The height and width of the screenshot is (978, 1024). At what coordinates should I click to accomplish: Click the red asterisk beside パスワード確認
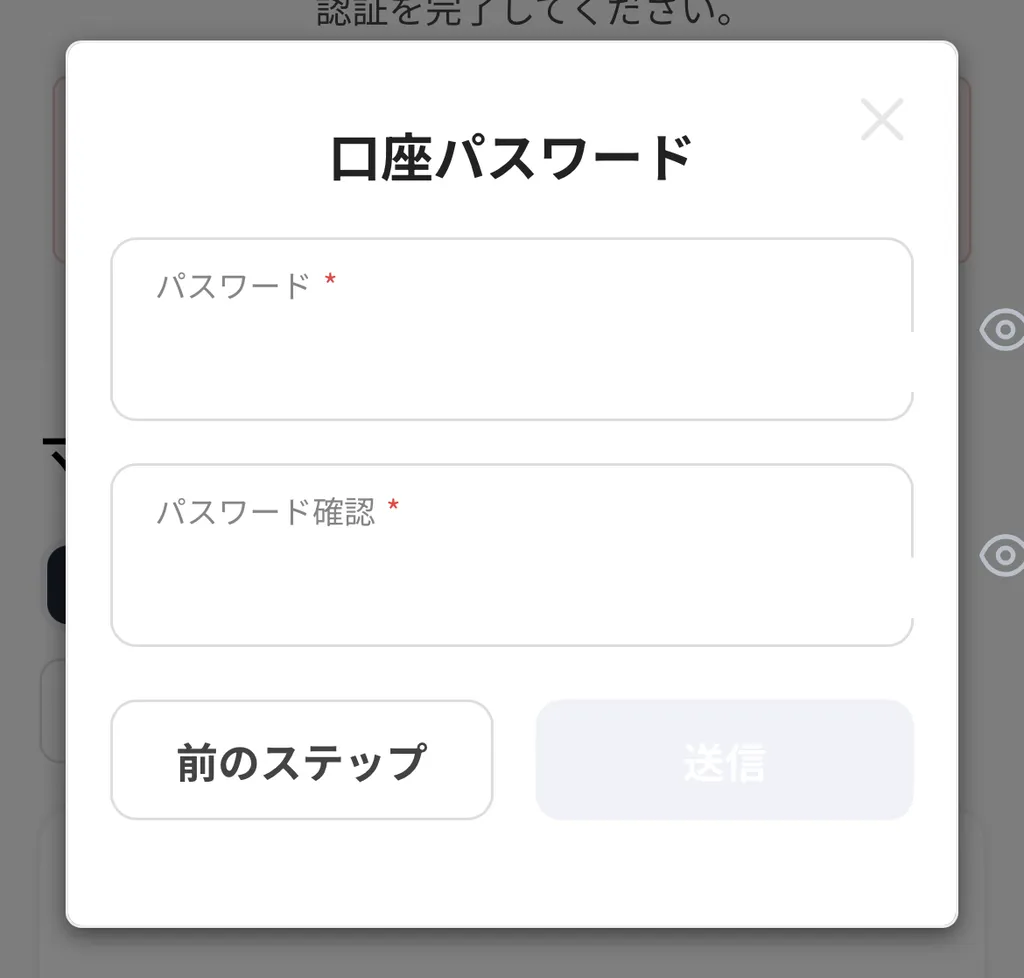393,509
